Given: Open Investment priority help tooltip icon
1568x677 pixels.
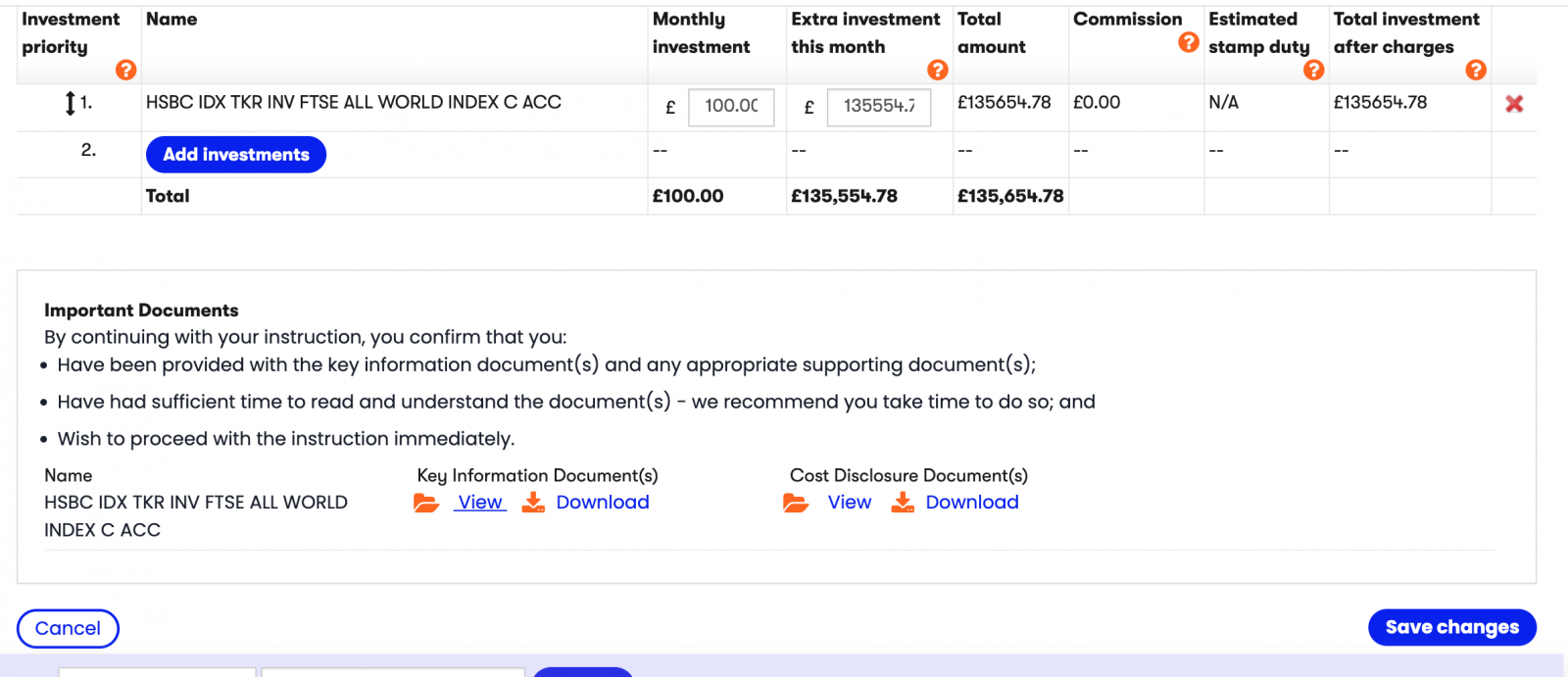Looking at the screenshot, I should tap(125, 70).
